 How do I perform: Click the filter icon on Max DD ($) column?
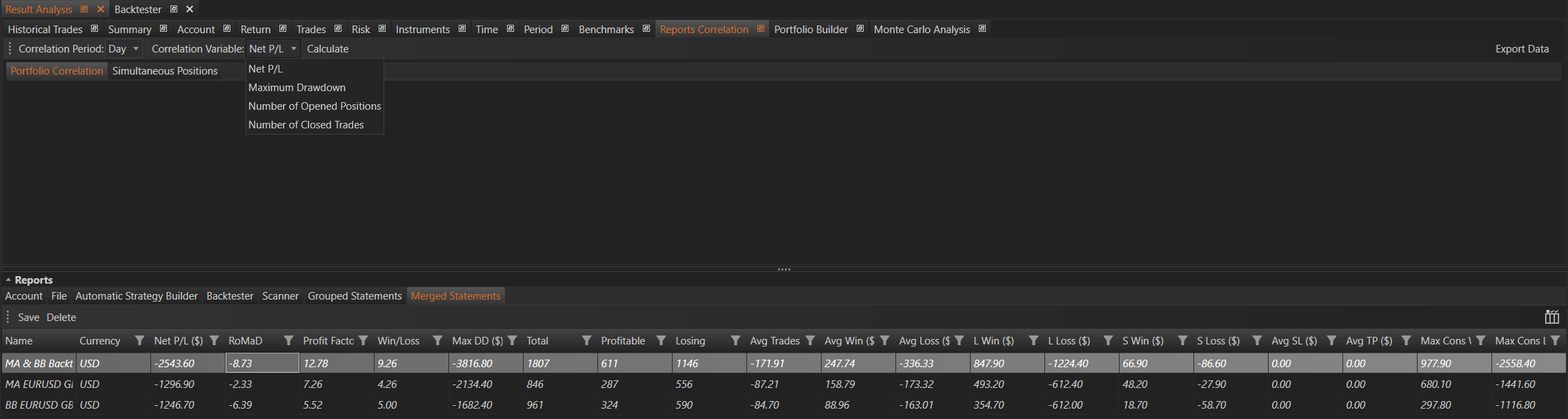click(512, 340)
